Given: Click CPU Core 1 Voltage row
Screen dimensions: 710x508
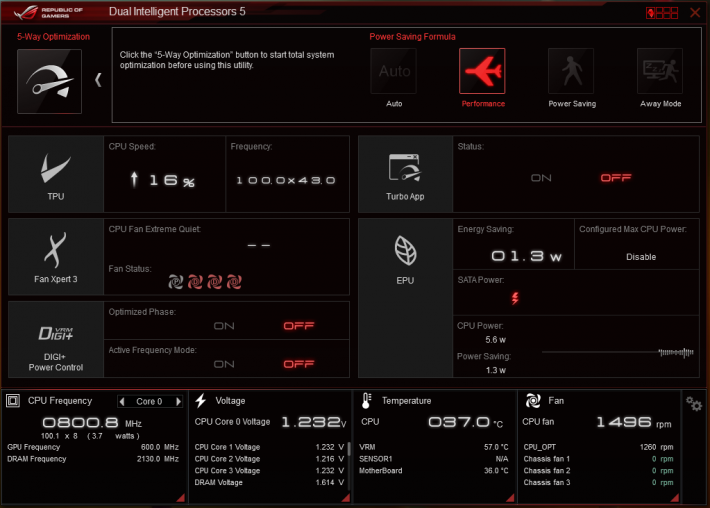Looking at the screenshot, I should (x=269, y=447).
